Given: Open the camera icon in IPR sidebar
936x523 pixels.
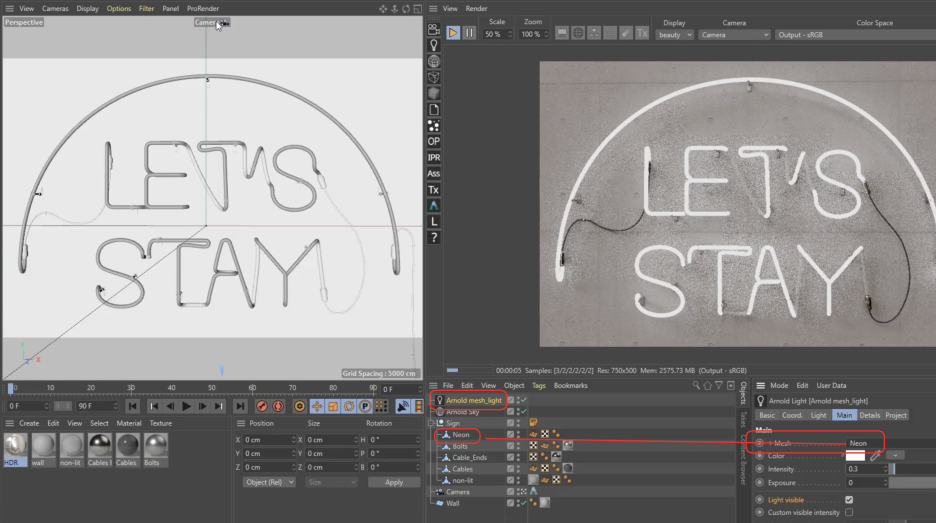Looking at the screenshot, I should 434,29.
